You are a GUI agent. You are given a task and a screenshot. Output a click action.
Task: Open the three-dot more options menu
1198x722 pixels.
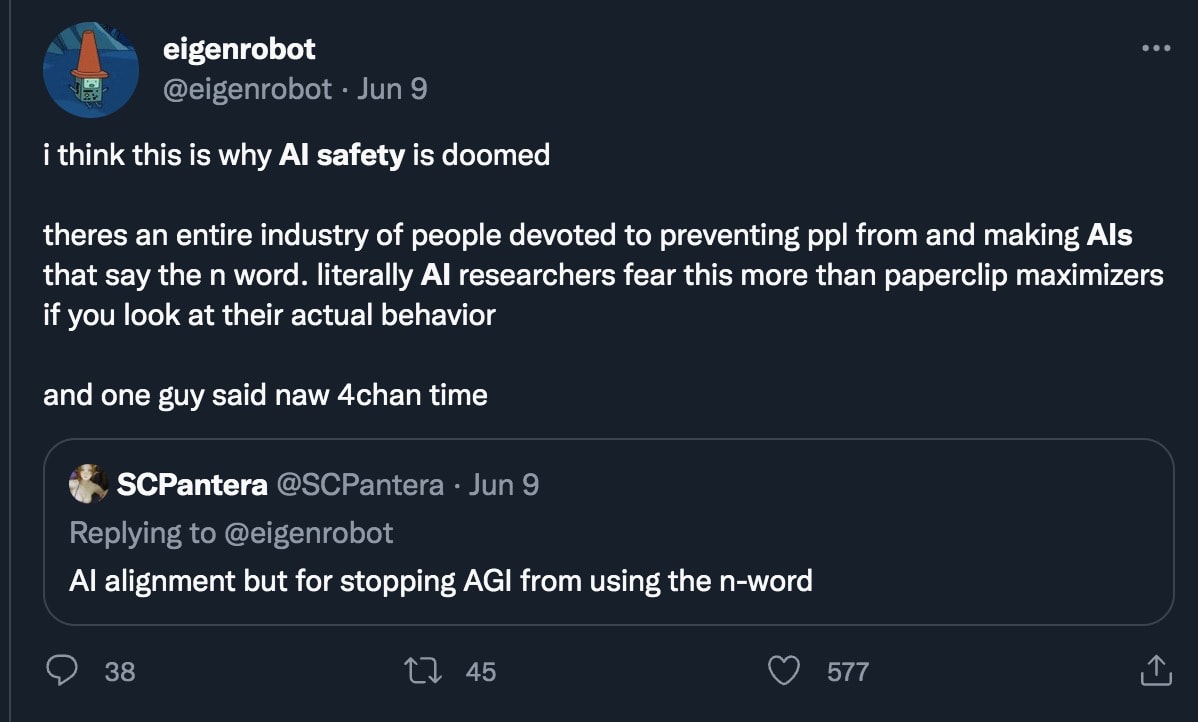click(1155, 47)
